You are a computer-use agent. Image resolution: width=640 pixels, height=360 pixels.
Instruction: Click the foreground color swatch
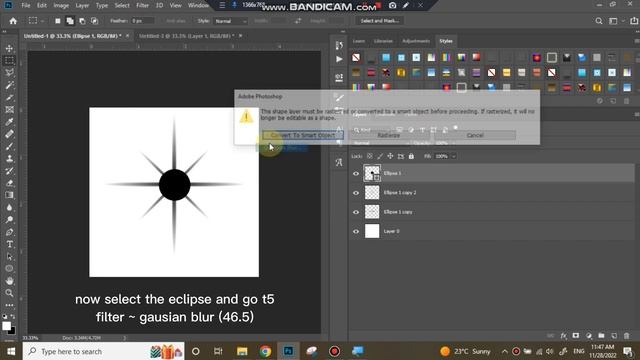pyautogui.click(x=6, y=326)
